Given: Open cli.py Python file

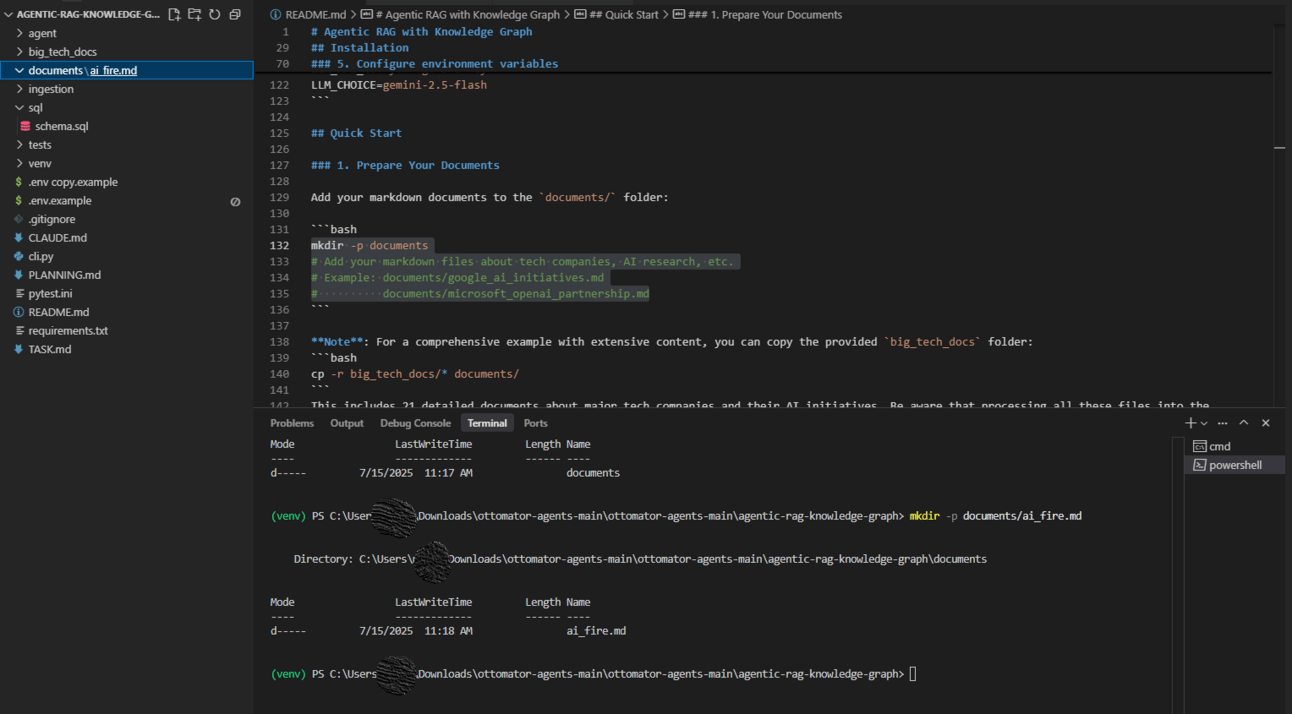Looking at the screenshot, I should [41, 256].
